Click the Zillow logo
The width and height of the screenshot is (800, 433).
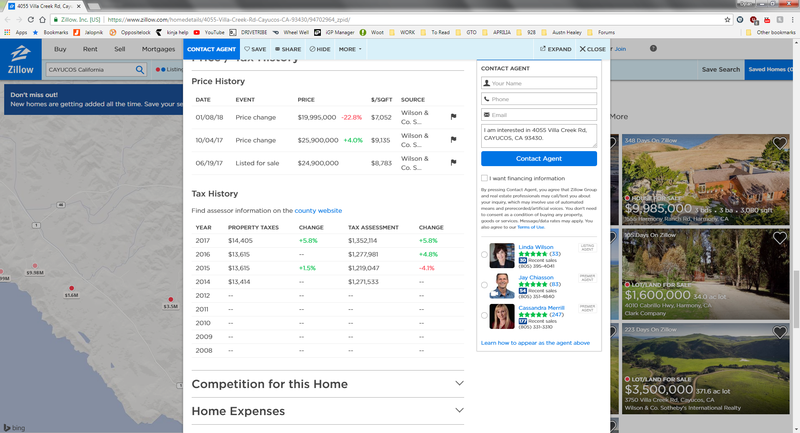point(20,60)
